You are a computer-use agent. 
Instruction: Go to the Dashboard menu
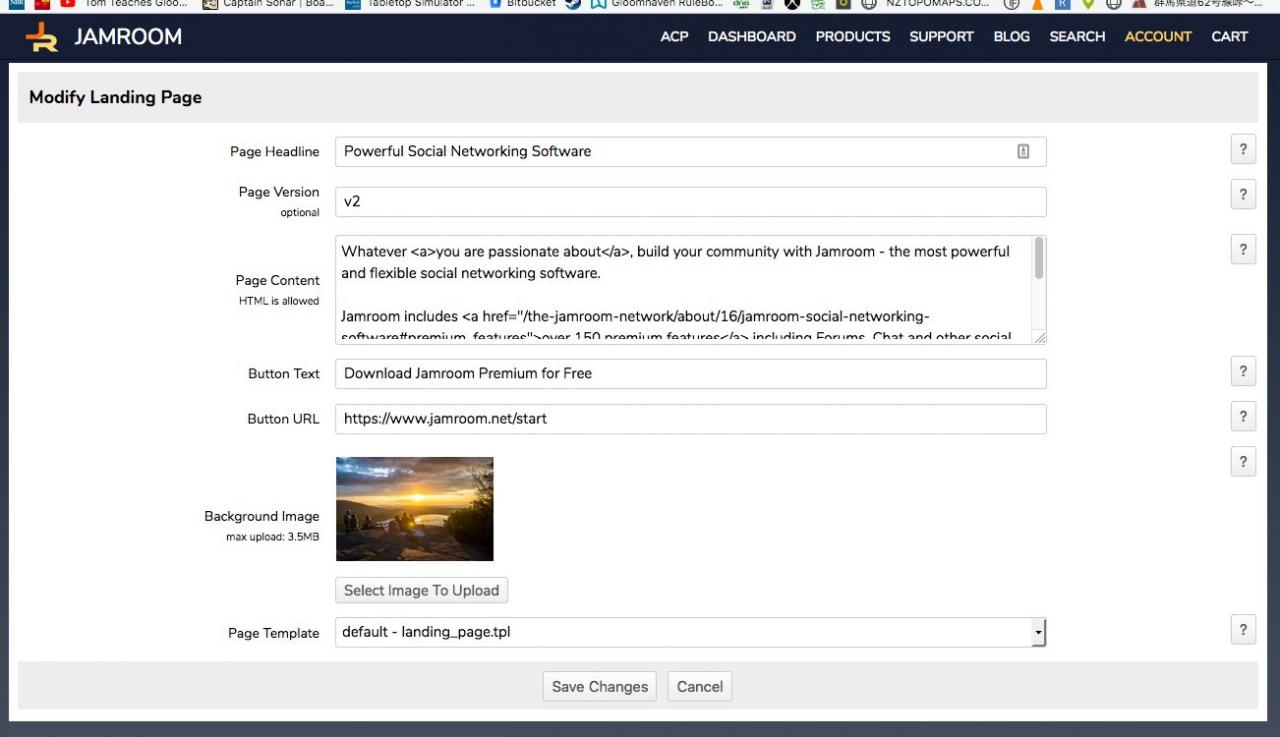pyautogui.click(x=751, y=37)
